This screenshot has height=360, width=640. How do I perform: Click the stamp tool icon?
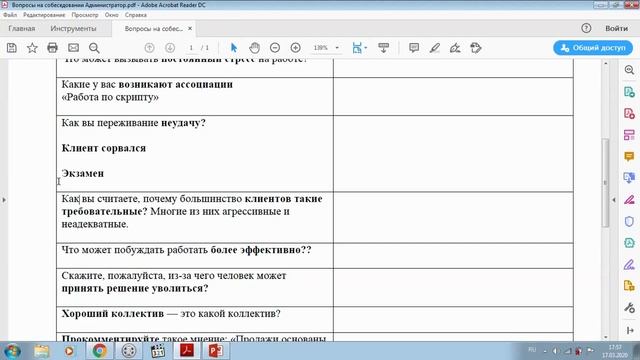(476, 48)
